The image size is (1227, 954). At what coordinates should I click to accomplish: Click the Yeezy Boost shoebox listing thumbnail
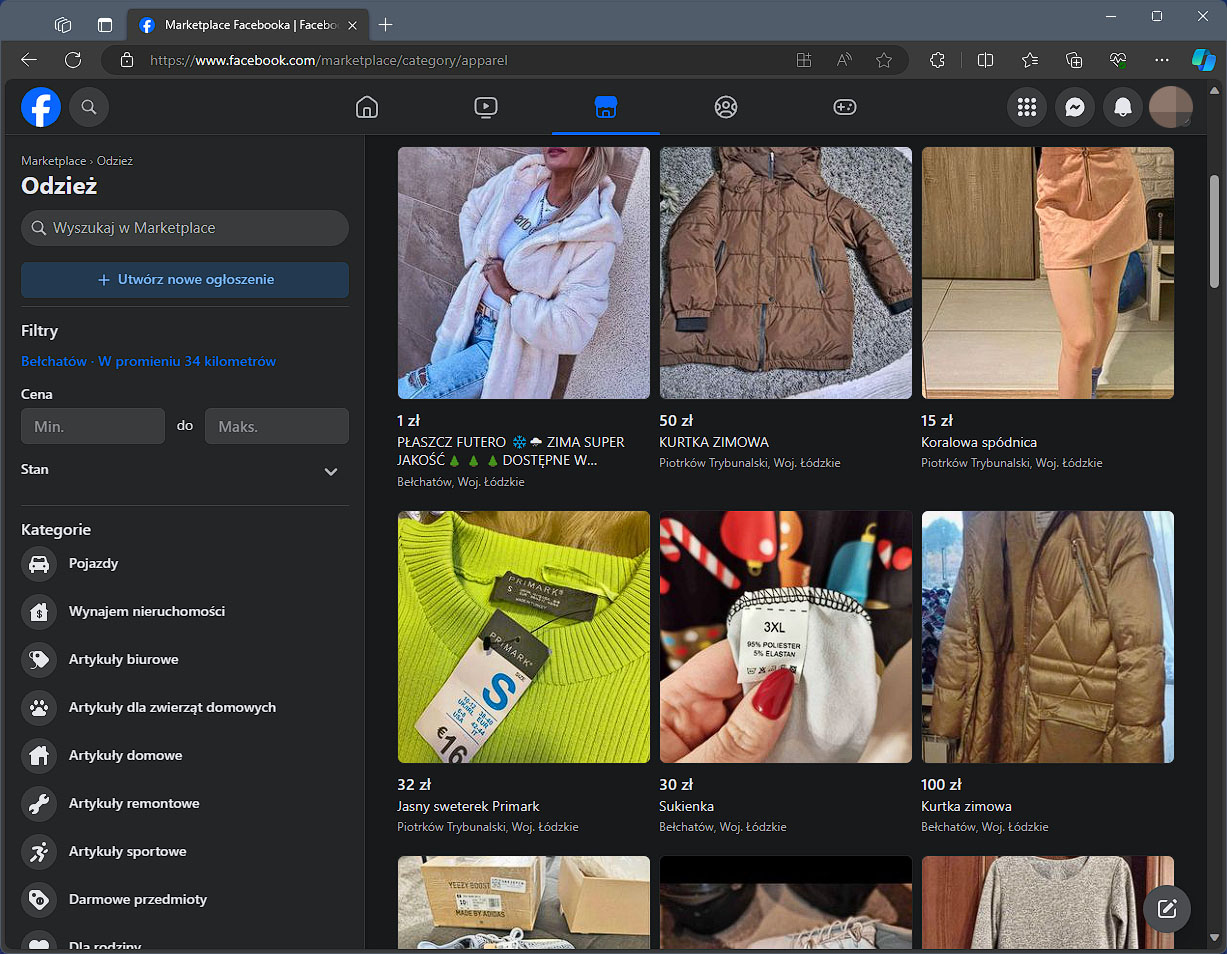click(524, 902)
